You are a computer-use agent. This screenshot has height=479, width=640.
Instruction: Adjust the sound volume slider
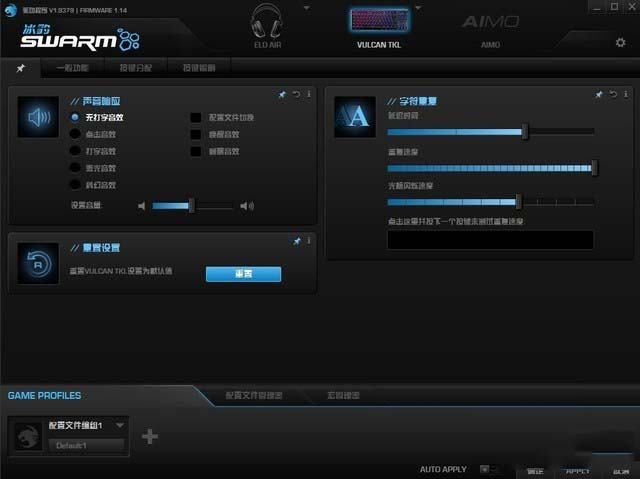(193, 206)
